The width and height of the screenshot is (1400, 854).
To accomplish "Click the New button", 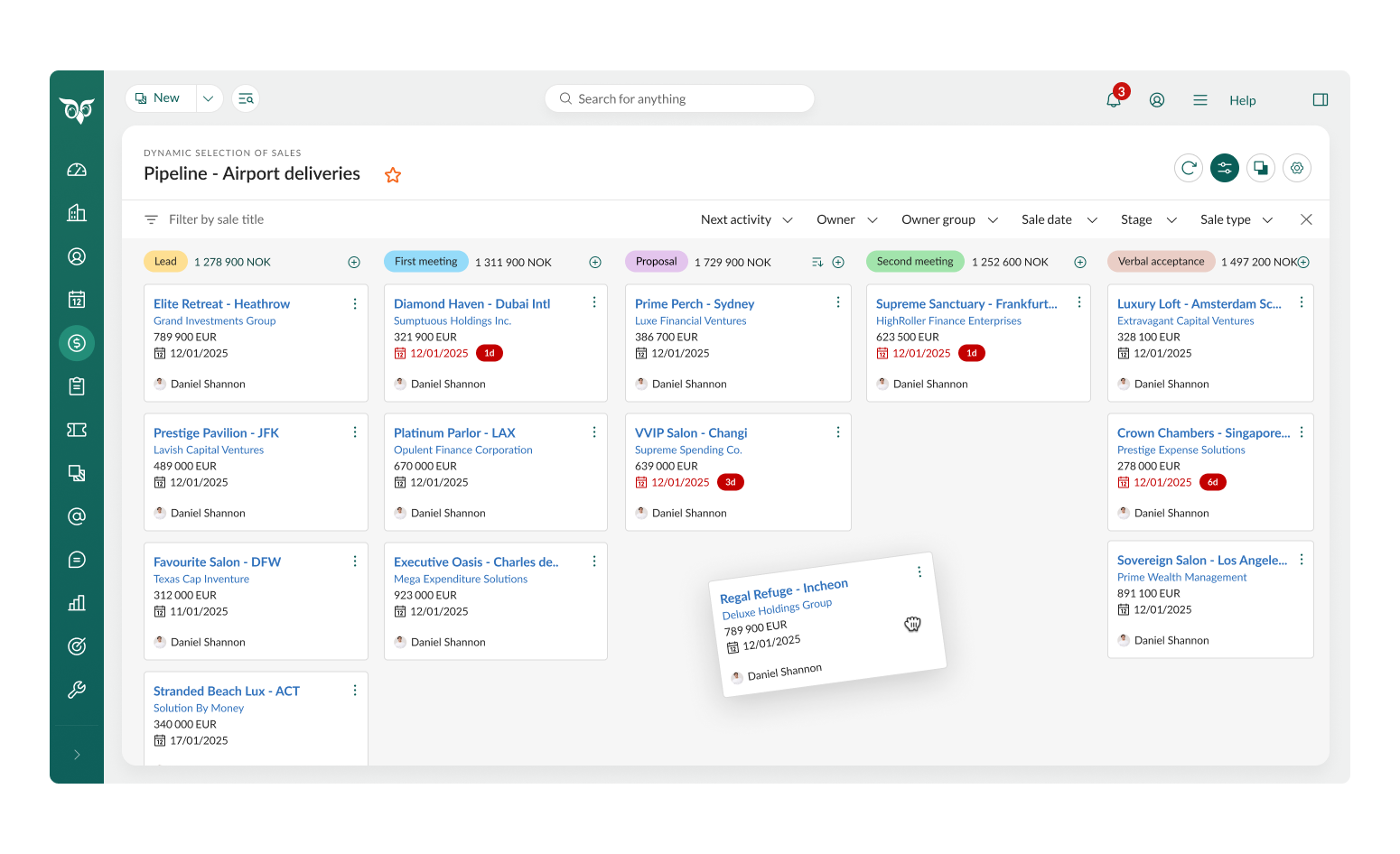I will pyautogui.click(x=161, y=98).
